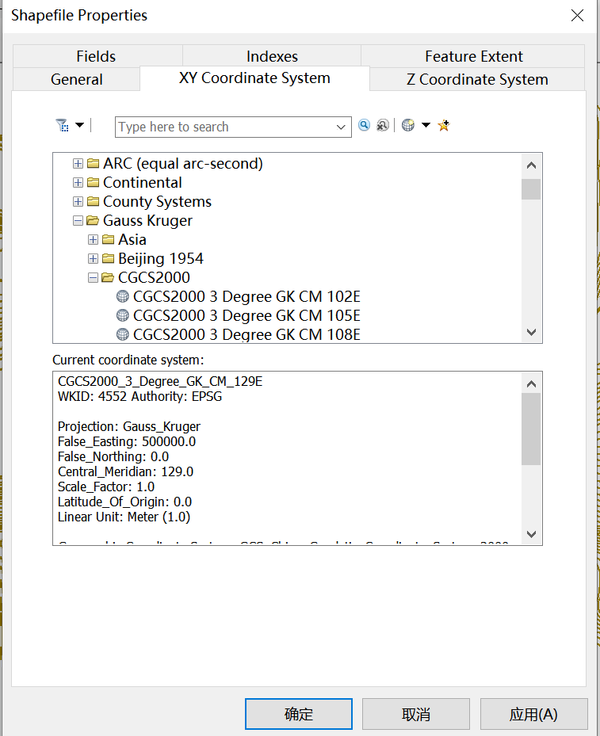Expand the ARC (equal arc-second) folder
Screen dimensions: 600x736
pyautogui.click(x=78, y=164)
